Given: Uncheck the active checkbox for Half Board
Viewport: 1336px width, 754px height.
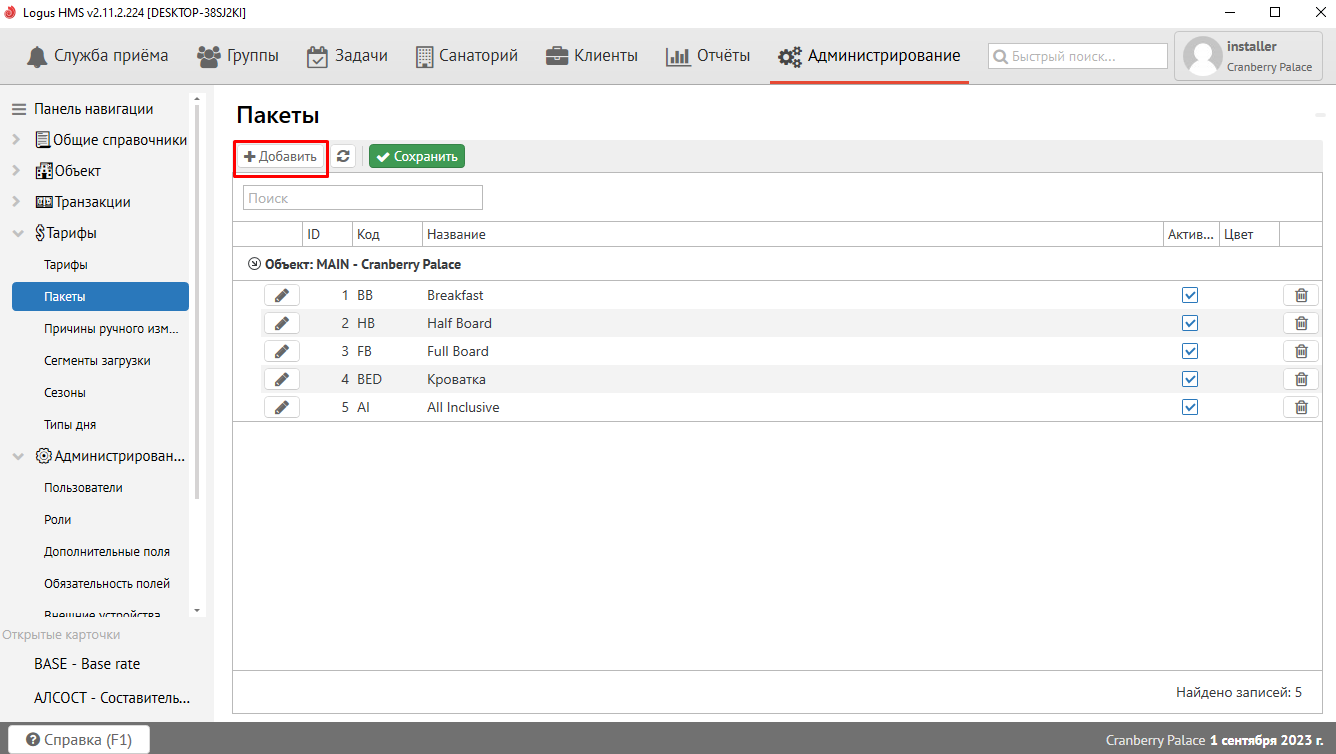Looking at the screenshot, I should click(x=1190, y=323).
